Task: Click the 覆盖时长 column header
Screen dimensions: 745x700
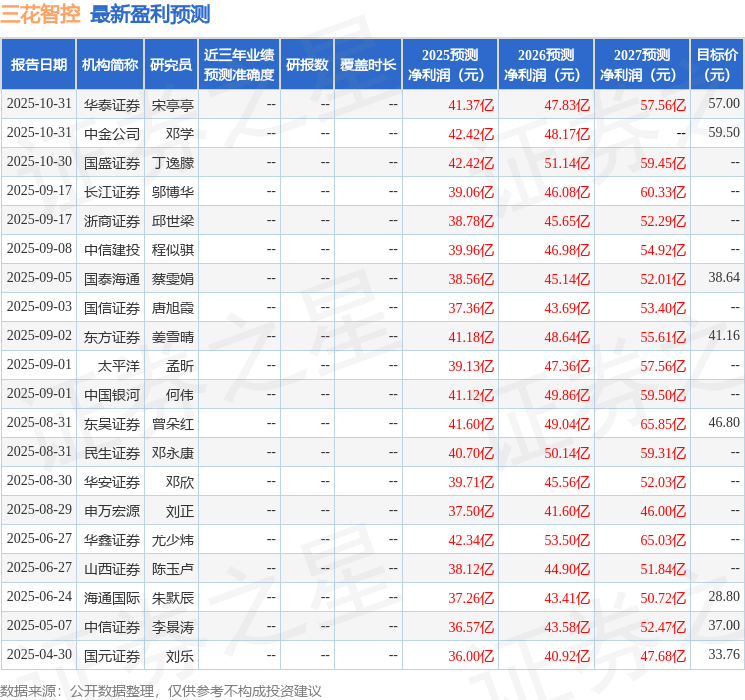Action: tap(367, 64)
